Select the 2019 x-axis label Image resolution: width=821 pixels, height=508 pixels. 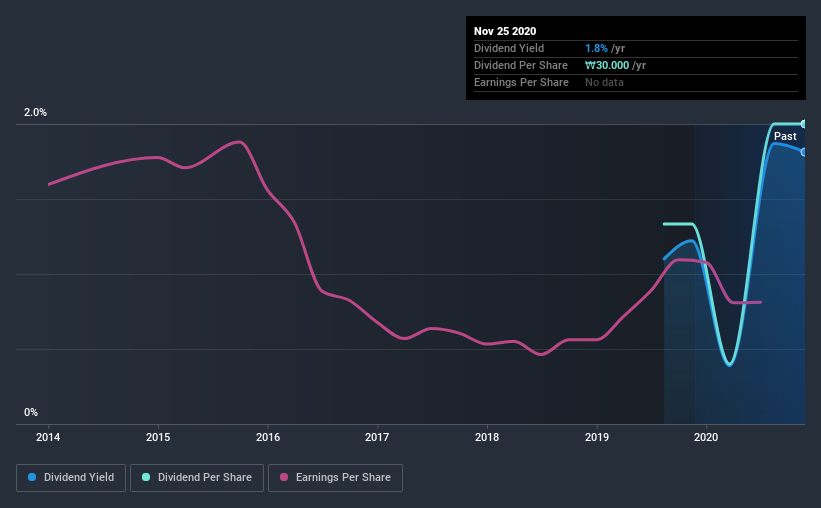click(x=597, y=437)
